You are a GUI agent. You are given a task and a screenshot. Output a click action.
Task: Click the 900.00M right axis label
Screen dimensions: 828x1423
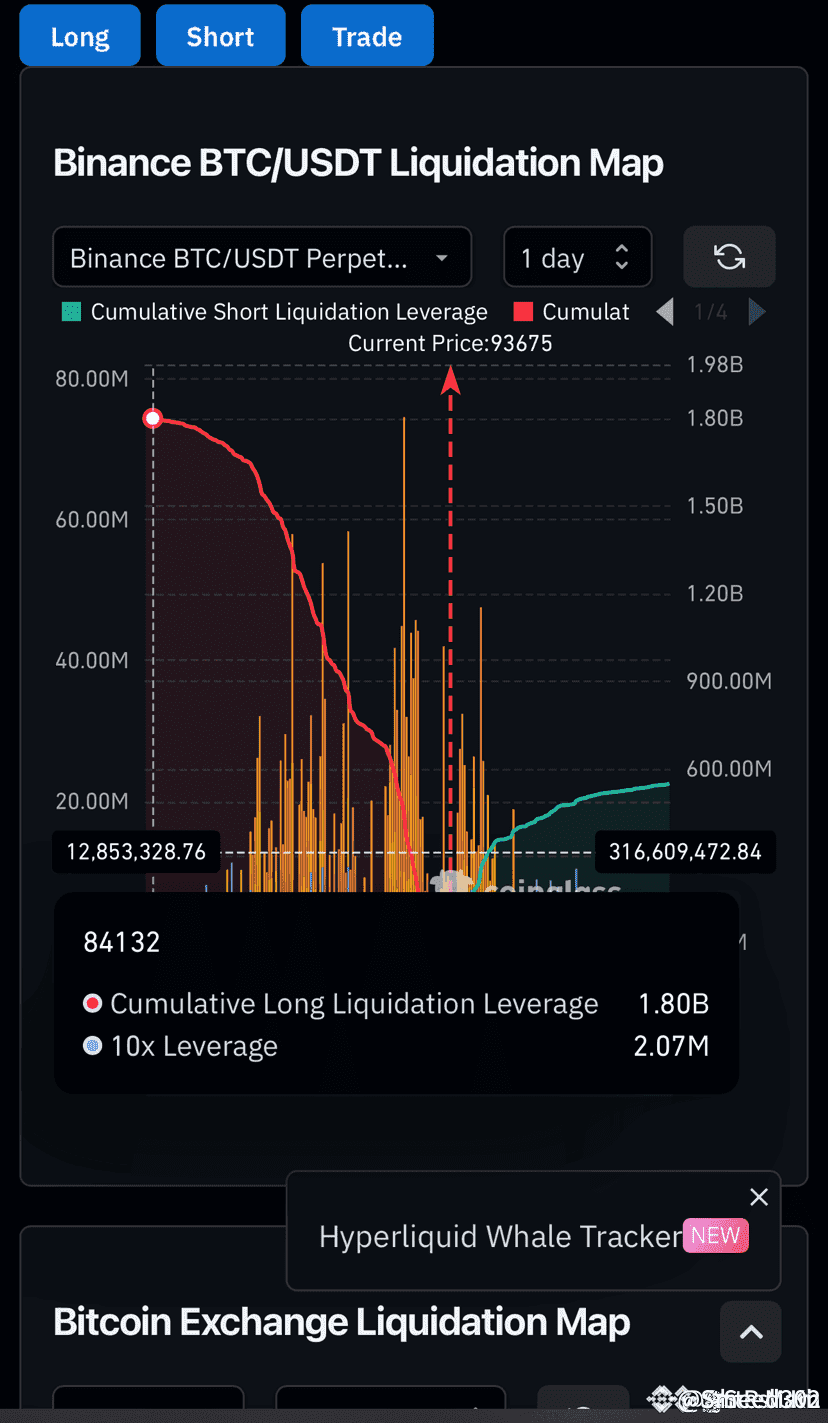click(729, 681)
